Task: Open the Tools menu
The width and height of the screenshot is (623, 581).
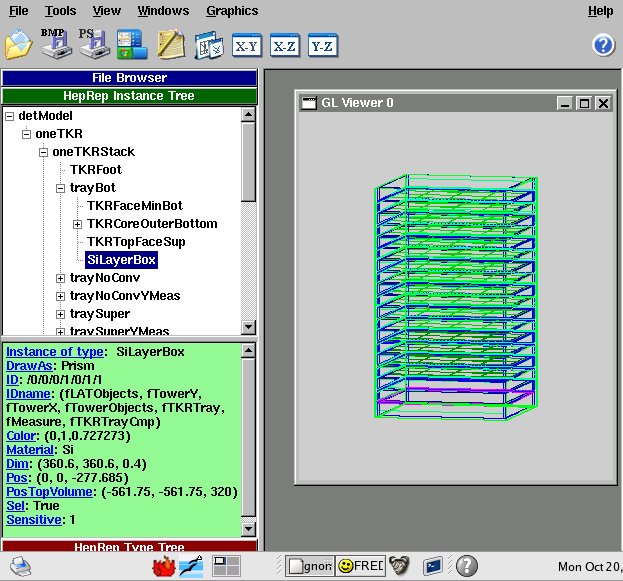Action: pyautogui.click(x=60, y=11)
